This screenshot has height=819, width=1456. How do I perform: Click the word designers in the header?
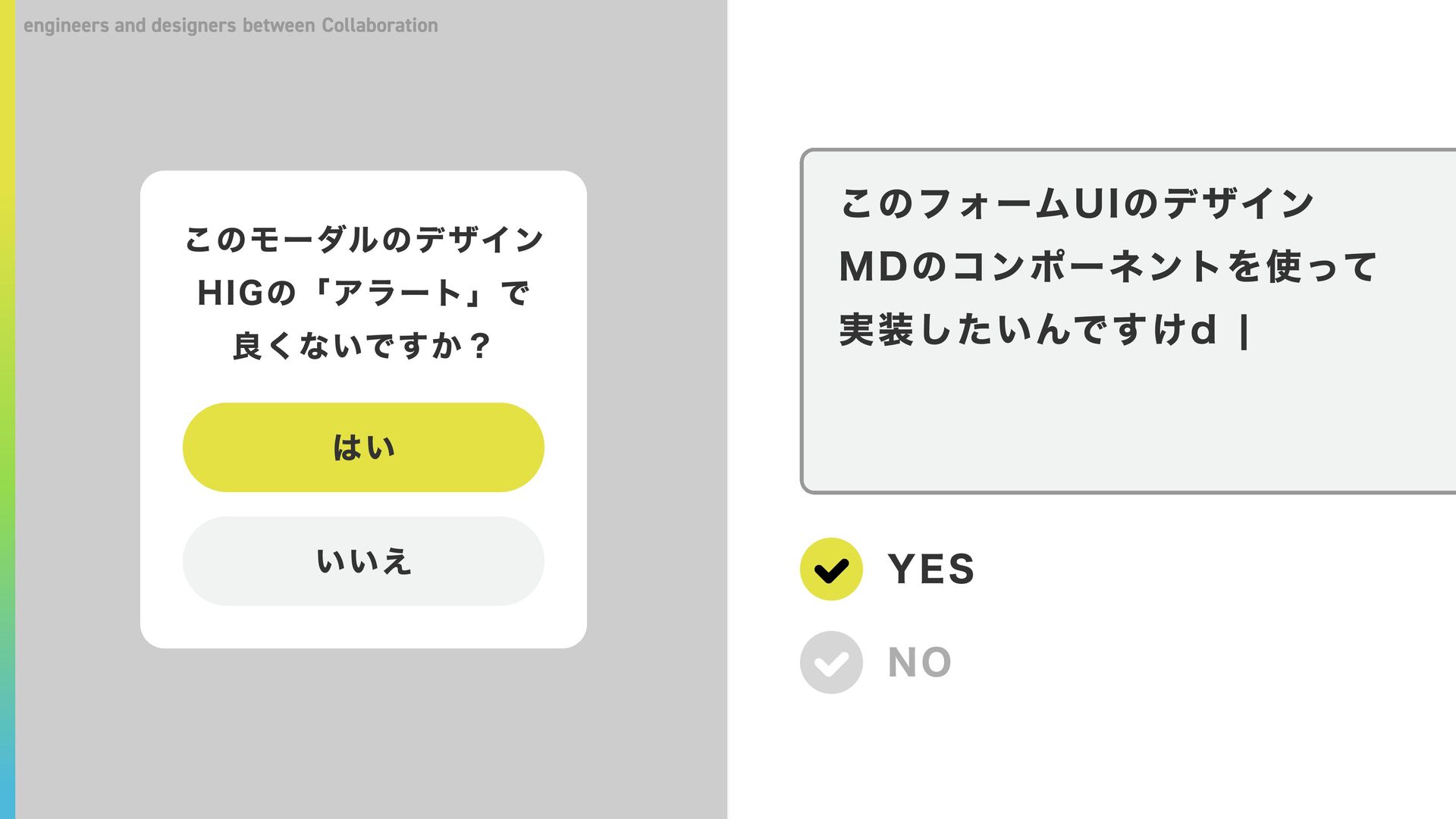[x=193, y=26]
